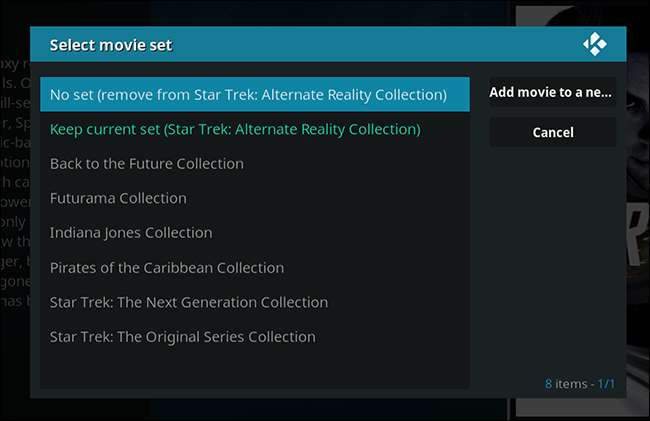
Task: Choose Pirates of the Caribbean Collection
Action: [255, 268]
